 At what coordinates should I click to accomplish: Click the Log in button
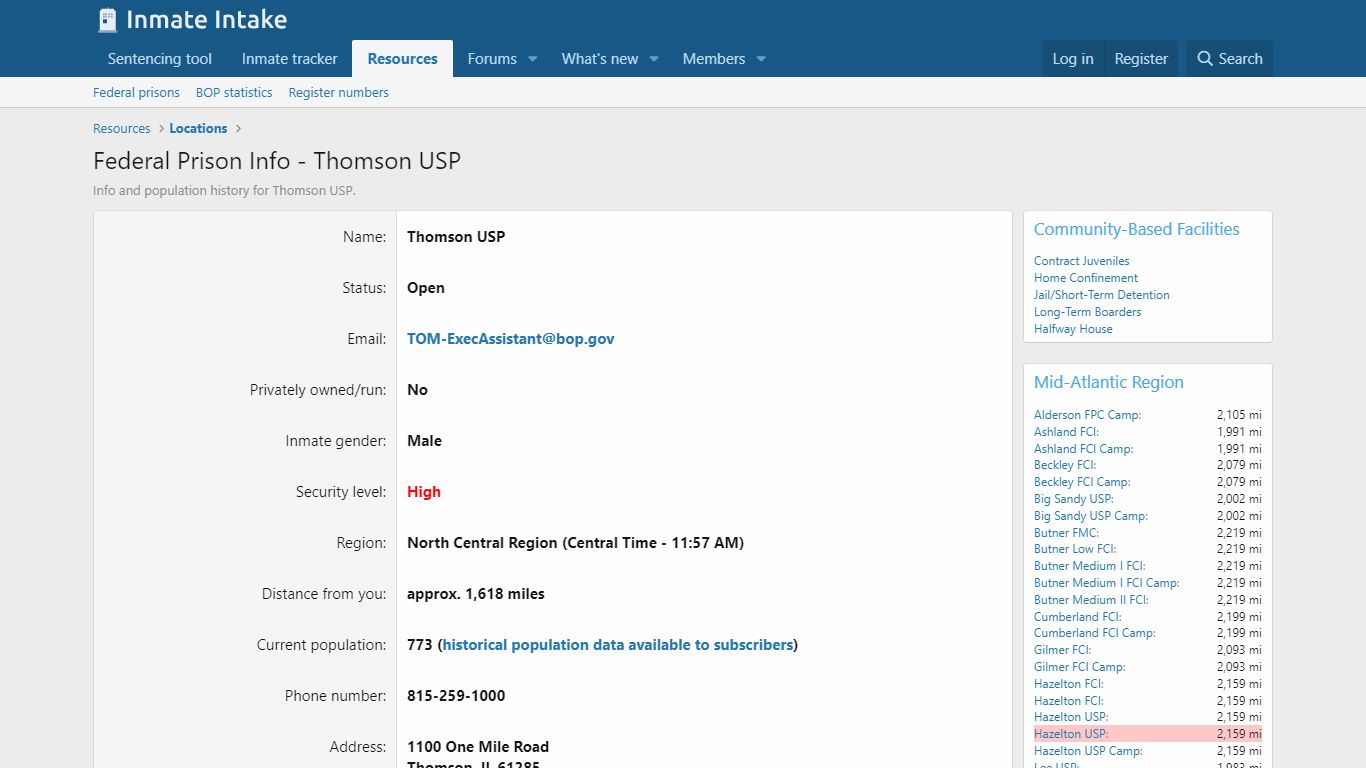pyautogui.click(x=1073, y=59)
